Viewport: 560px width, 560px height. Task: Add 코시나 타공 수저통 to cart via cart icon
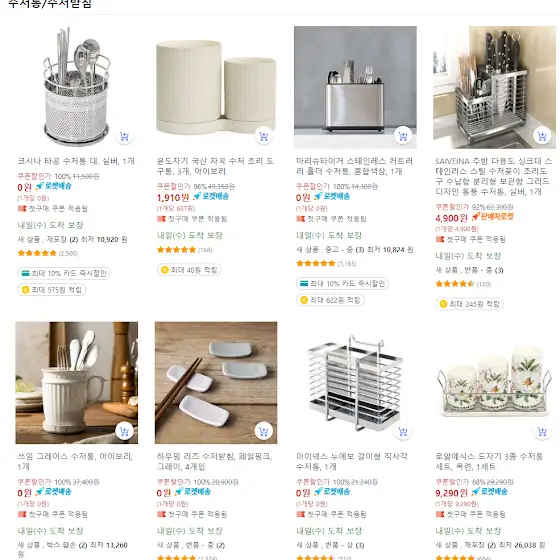[124, 136]
